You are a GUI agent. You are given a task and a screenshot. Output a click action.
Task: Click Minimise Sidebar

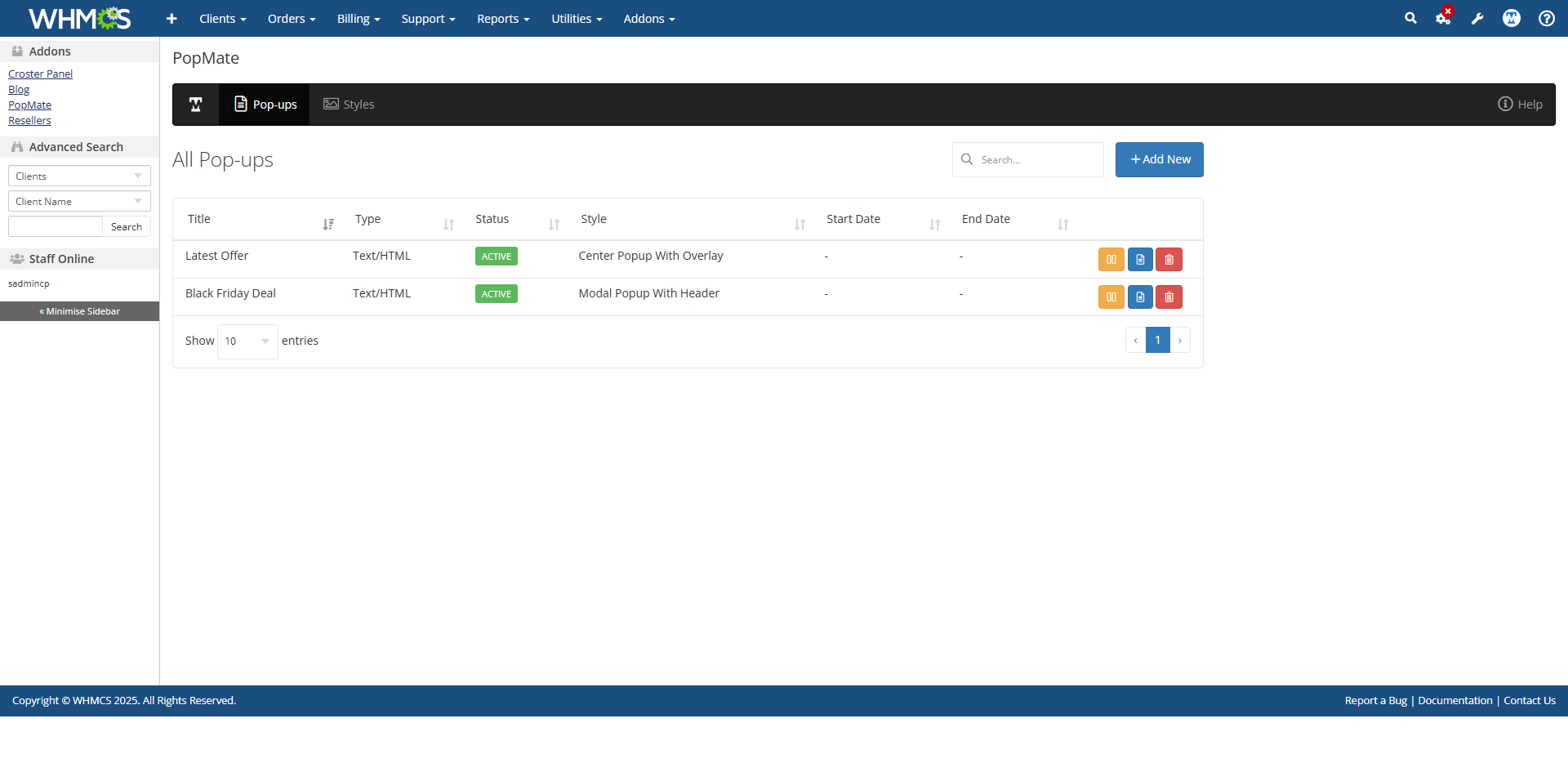pos(79,311)
